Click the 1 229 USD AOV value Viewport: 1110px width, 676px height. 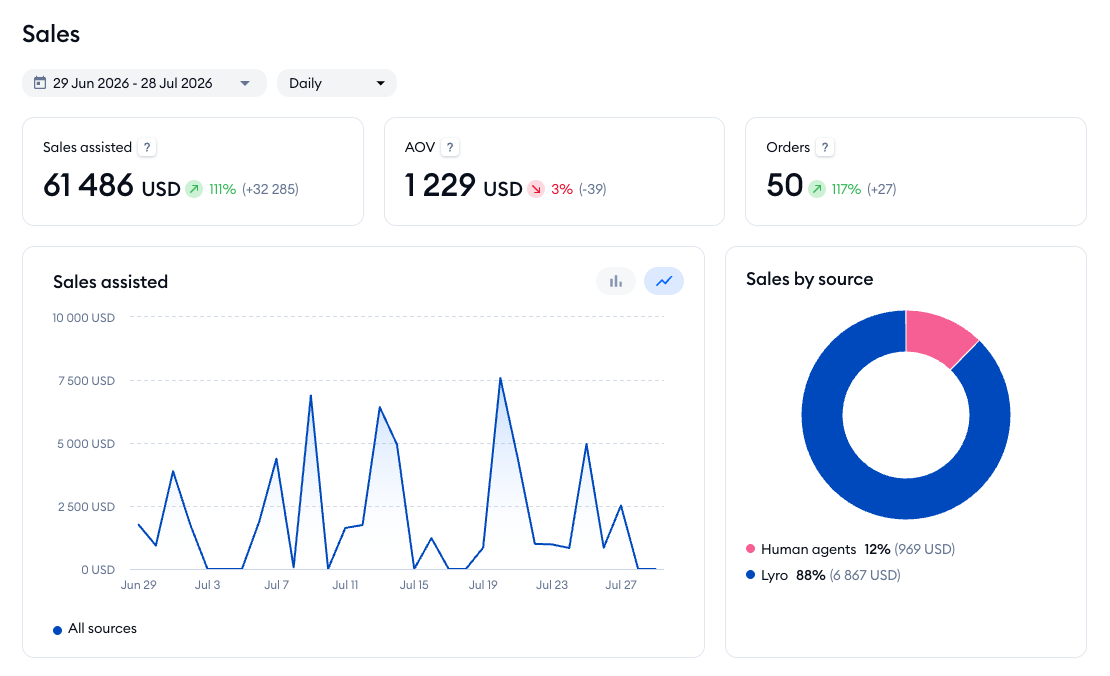[463, 186]
